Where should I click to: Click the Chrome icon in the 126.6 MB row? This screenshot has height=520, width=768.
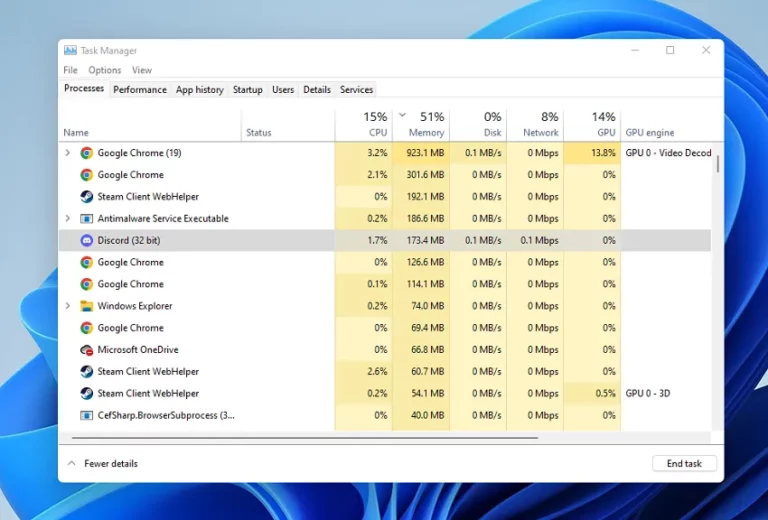pyautogui.click(x=87, y=262)
